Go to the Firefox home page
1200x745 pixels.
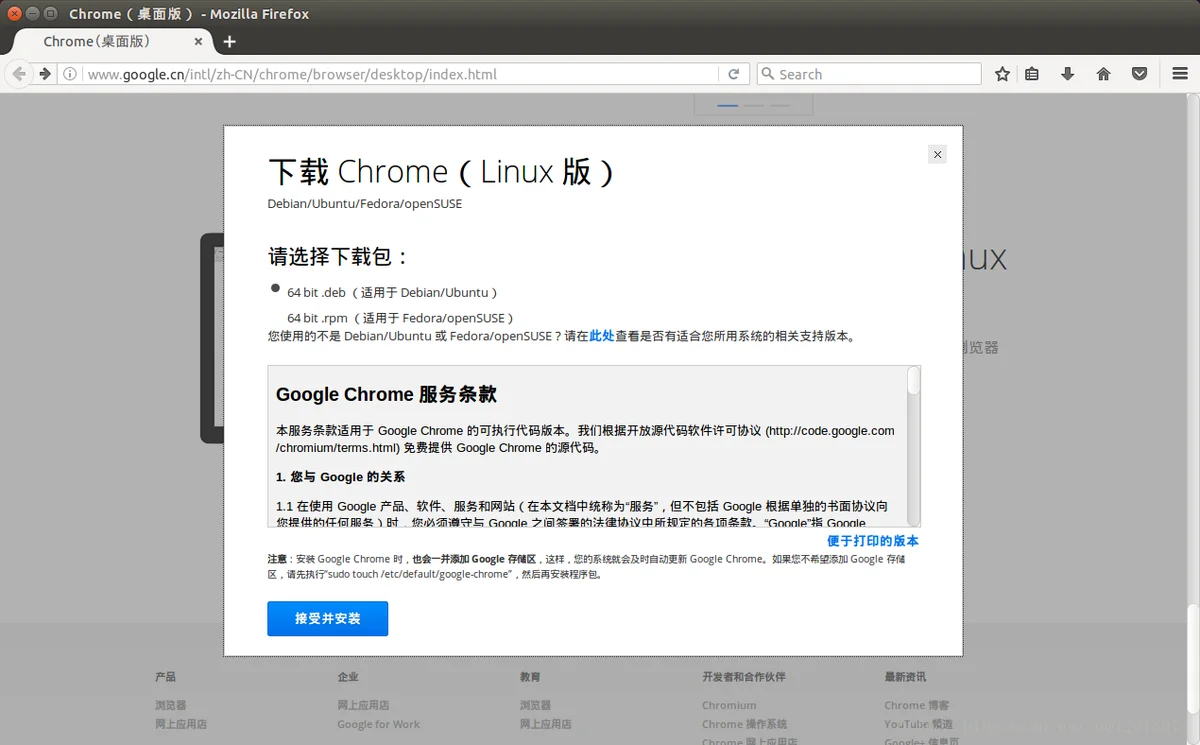point(1104,74)
